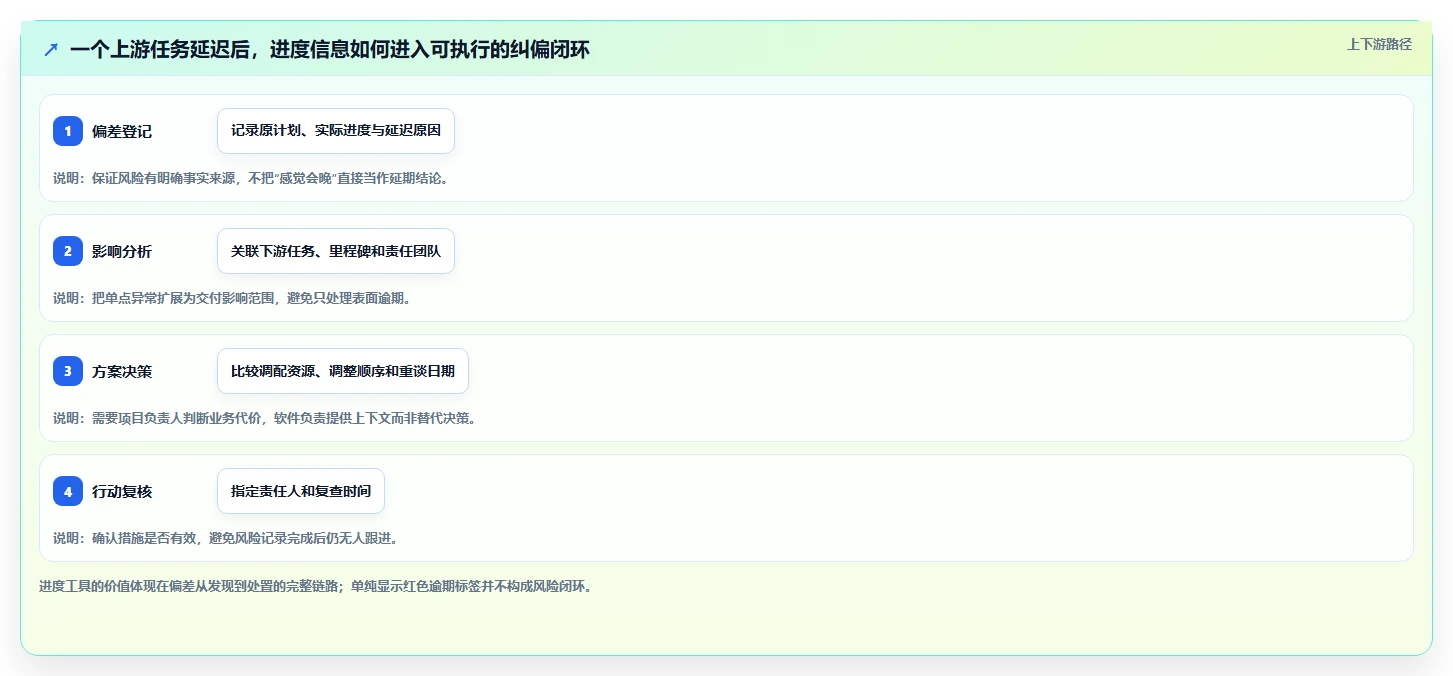
Task: Click the 偏差登记 step title
Action: click(122, 131)
